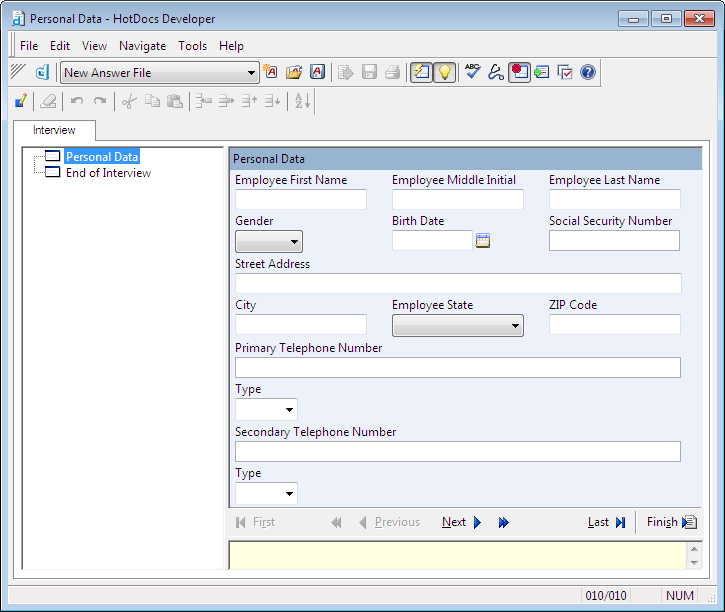
Task: Click the delete repetition icon
Action: point(227,101)
